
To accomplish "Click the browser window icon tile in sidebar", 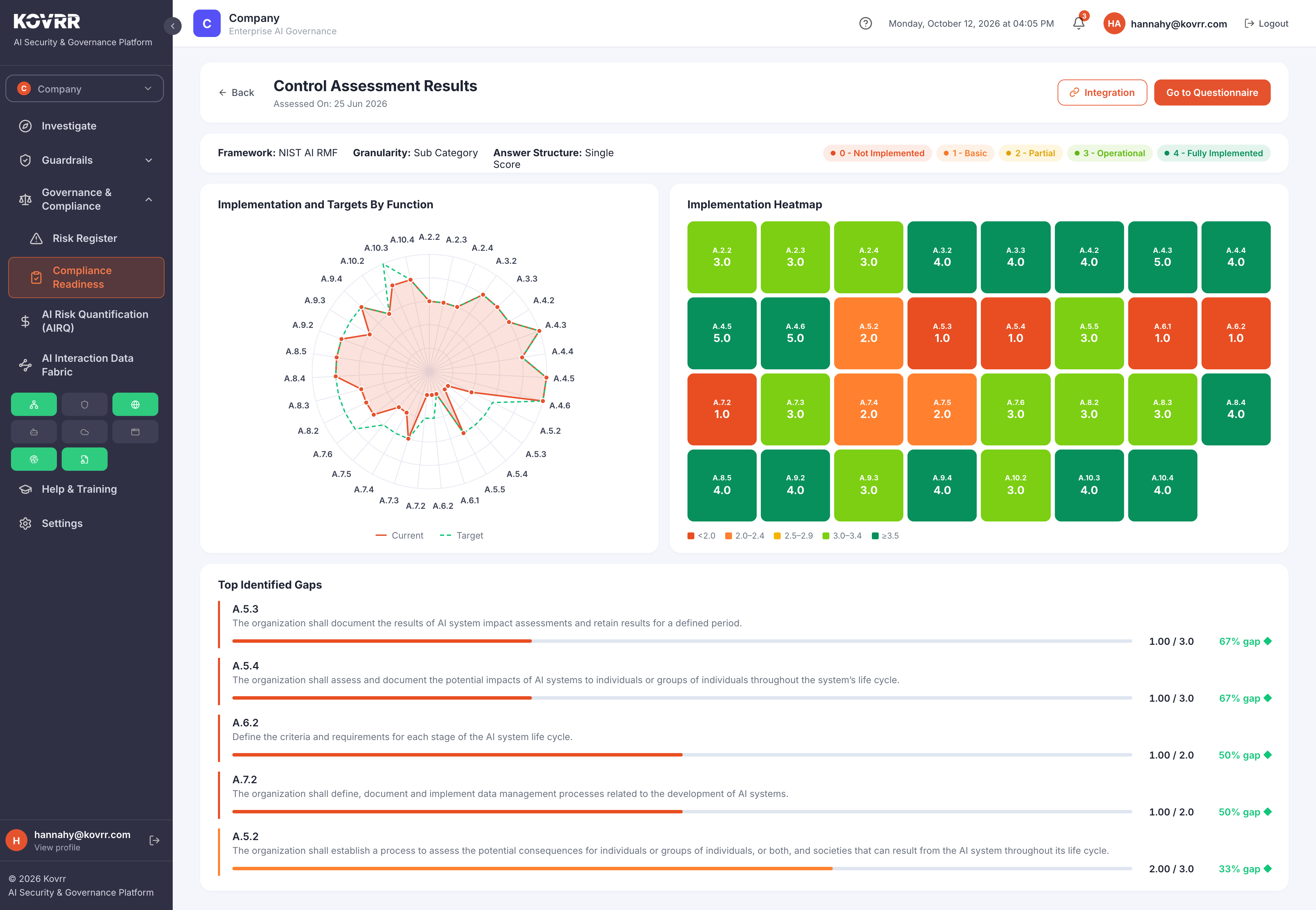I will (x=135, y=432).
